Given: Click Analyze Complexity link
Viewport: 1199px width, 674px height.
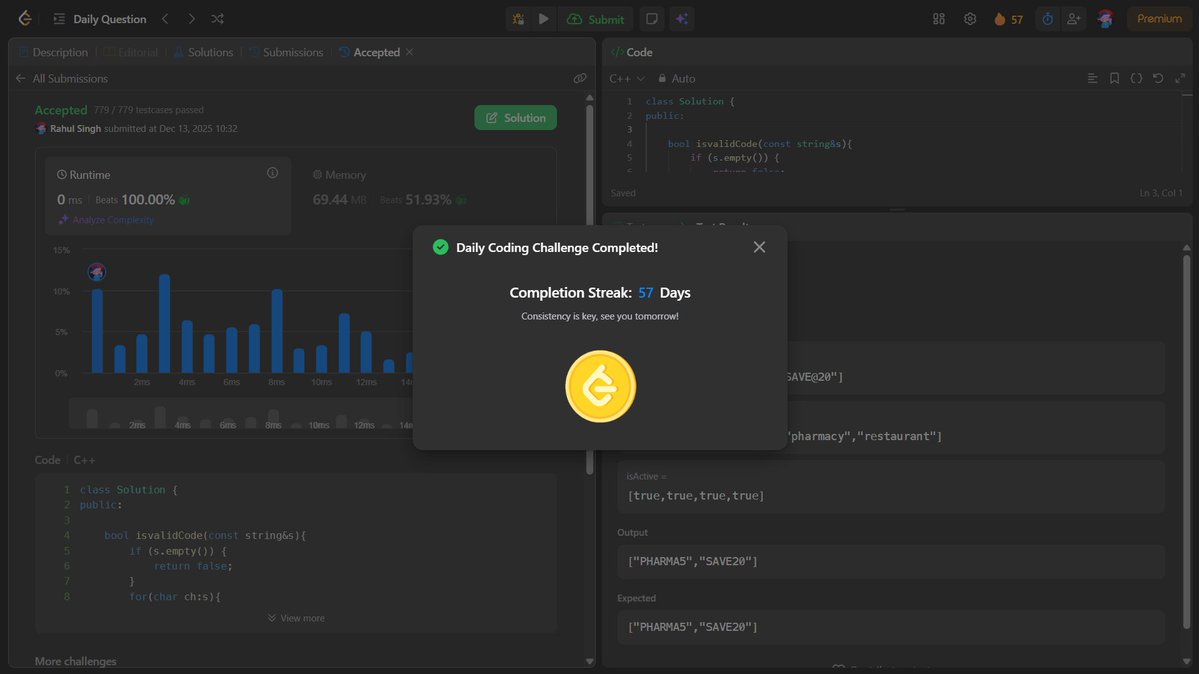Looking at the screenshot, I should (x=106, y=220).
